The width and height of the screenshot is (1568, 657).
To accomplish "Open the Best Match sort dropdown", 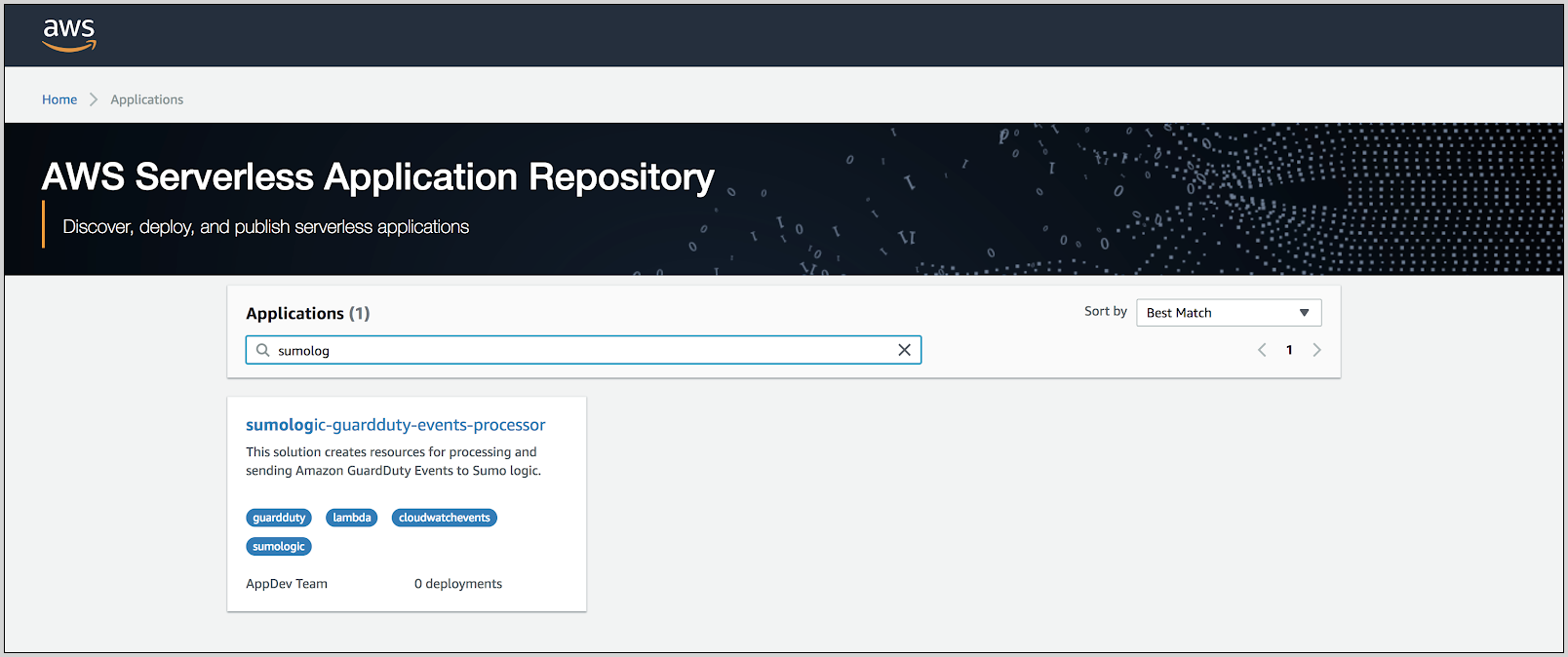I will [1228, 313].
